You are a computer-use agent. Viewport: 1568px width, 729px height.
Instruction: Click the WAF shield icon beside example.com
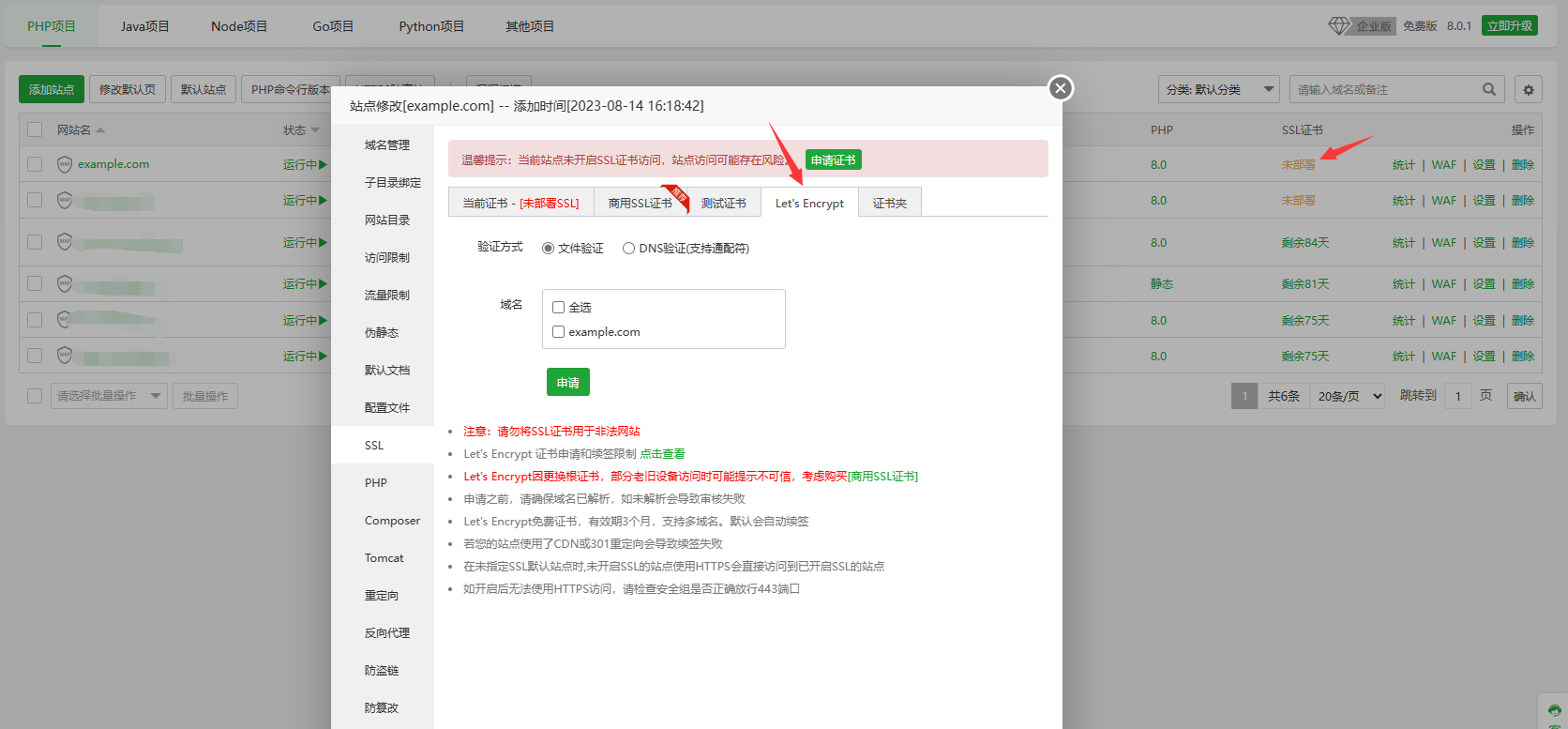pyautogui.click(x=64, y=164)
